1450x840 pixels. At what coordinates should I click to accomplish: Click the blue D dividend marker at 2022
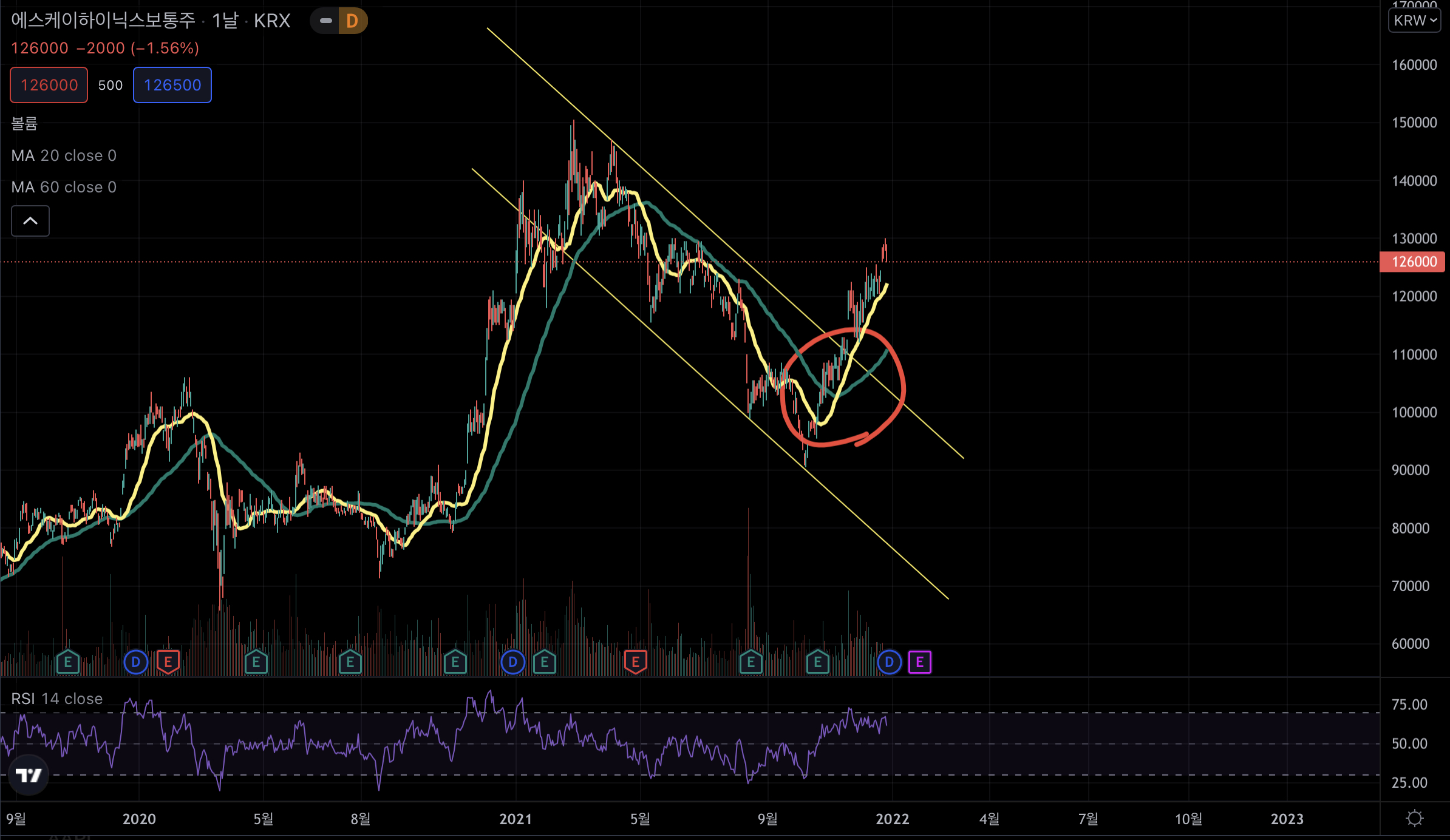[x=890, y=662]
